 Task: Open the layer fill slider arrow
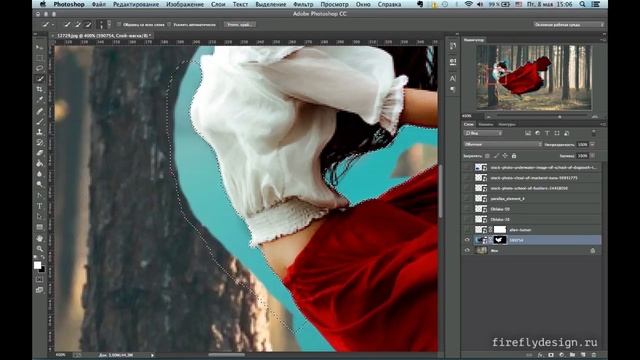[593, 156]
